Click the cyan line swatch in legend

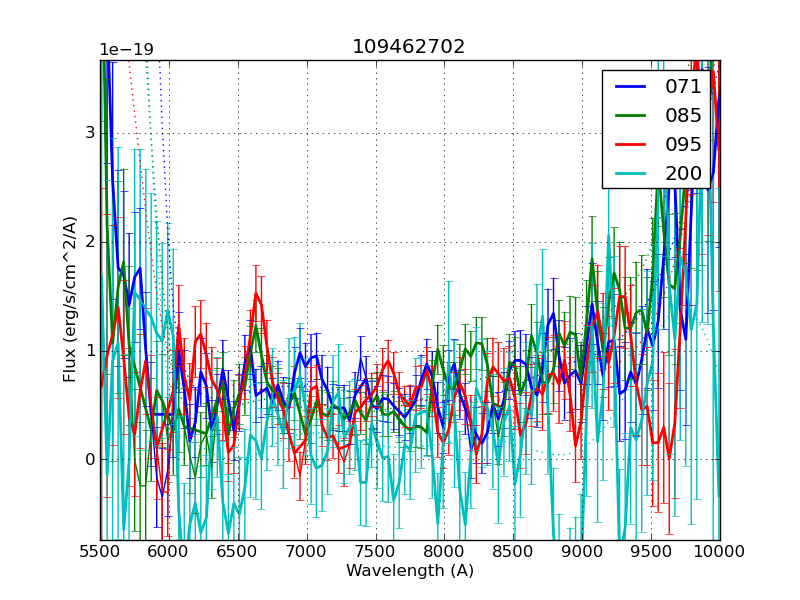(631, 173)
